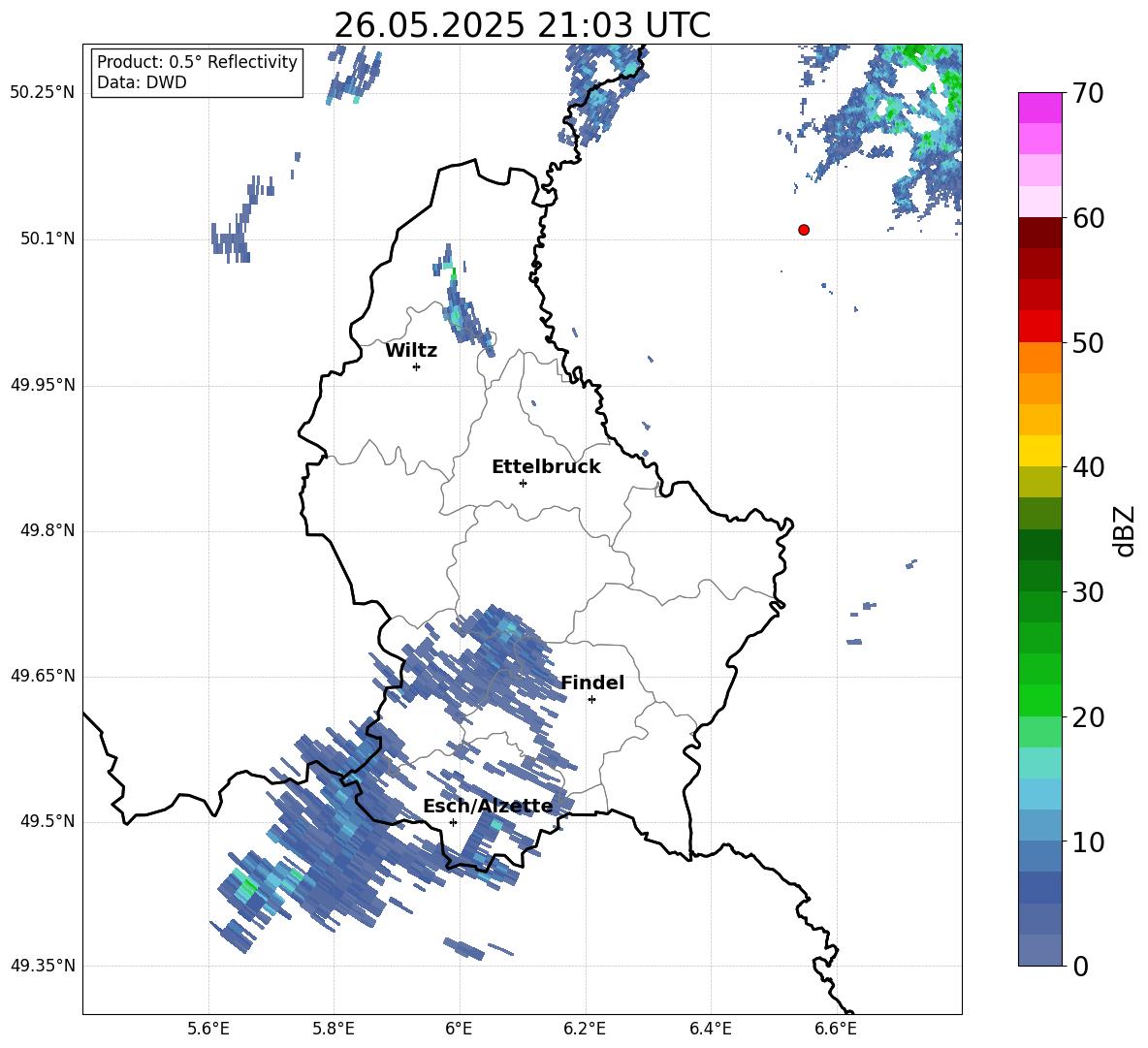Click the colorbar label 60
The image size is (1148, 1048).
[1088, 218]
